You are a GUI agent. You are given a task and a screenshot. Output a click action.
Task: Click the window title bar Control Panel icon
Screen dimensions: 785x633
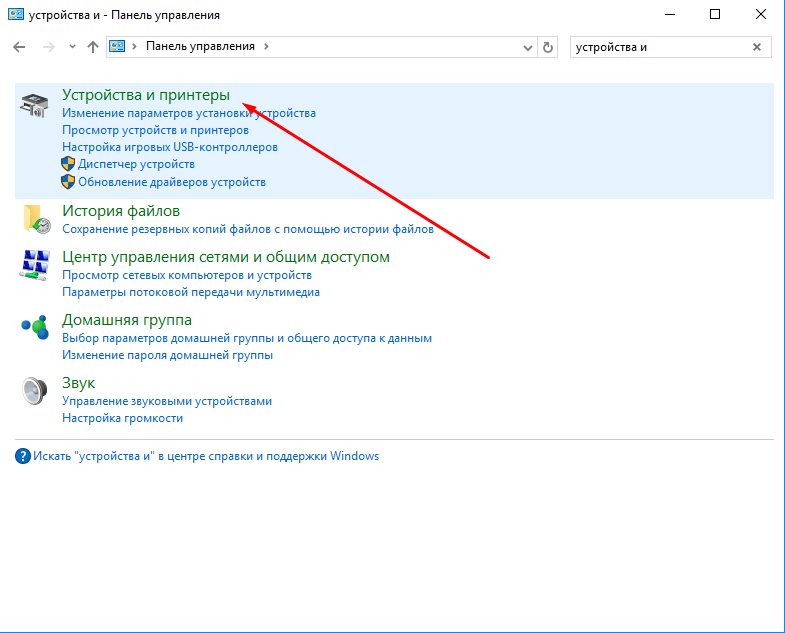coord(16,15)
